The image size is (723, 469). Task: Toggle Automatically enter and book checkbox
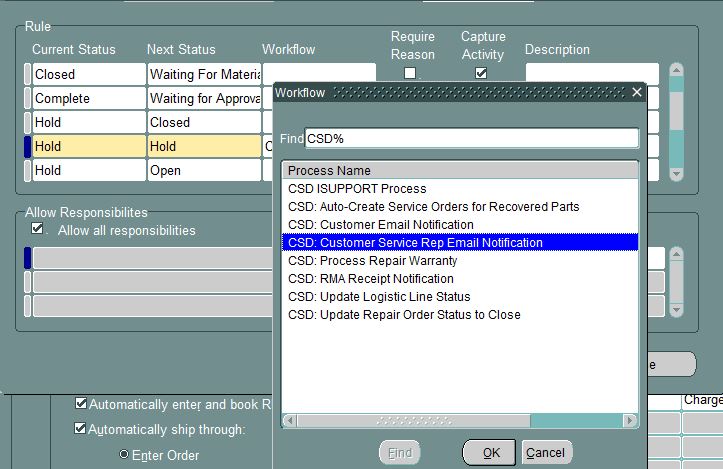(81, 404)
